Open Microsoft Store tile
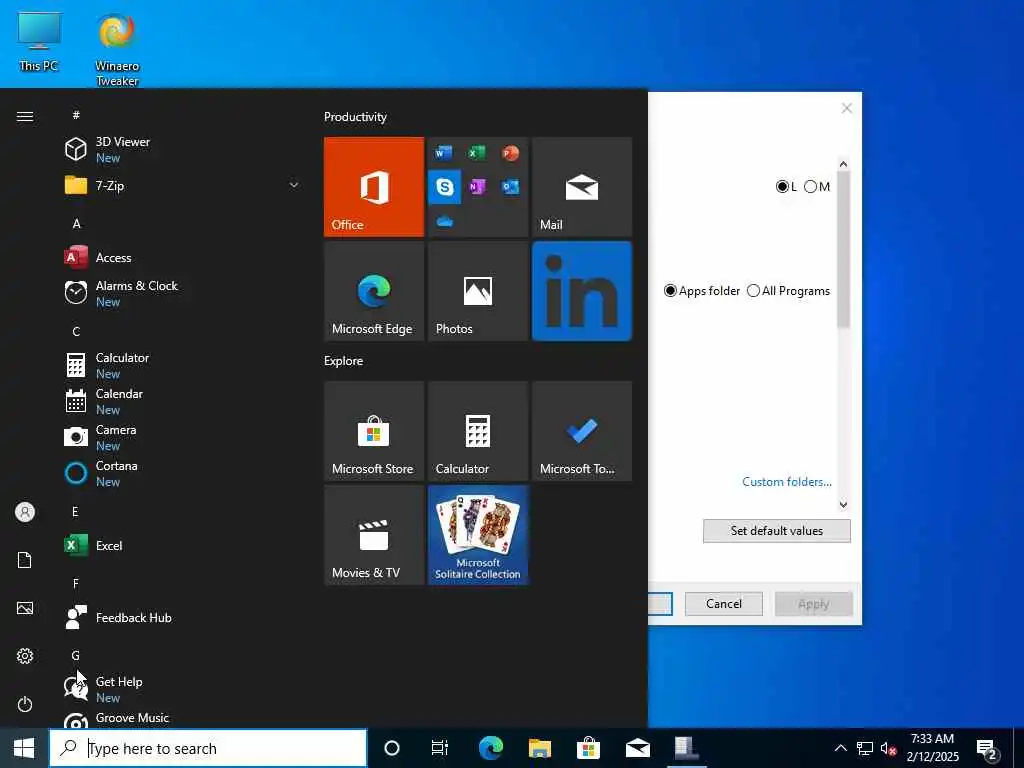The height and width of the screenshot is (768, 1024). point(374,431)
